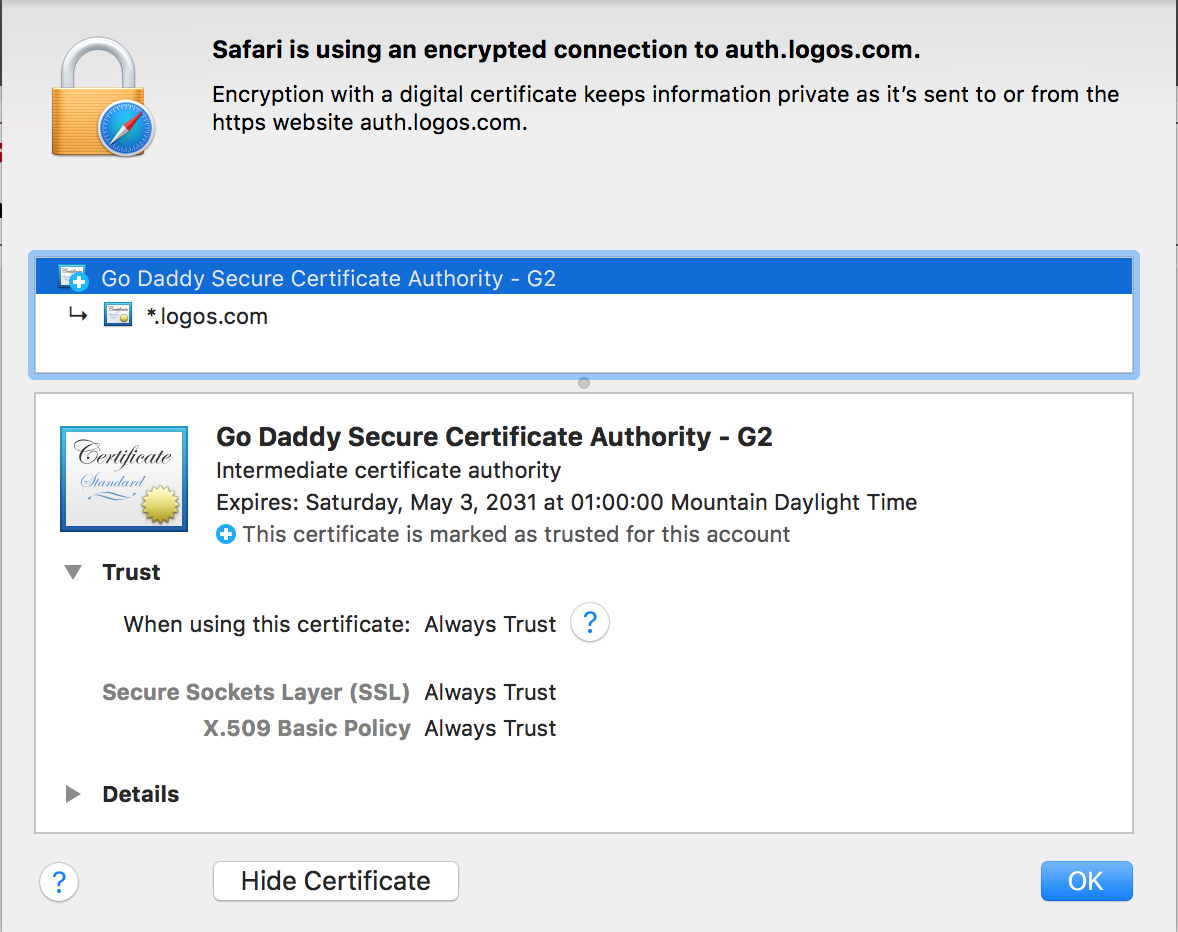The width and height of the screenshot is (1178, 932).
Task: Click the 'Safari is using an encrypted connection' heading
Action: [x=566, y=50]
